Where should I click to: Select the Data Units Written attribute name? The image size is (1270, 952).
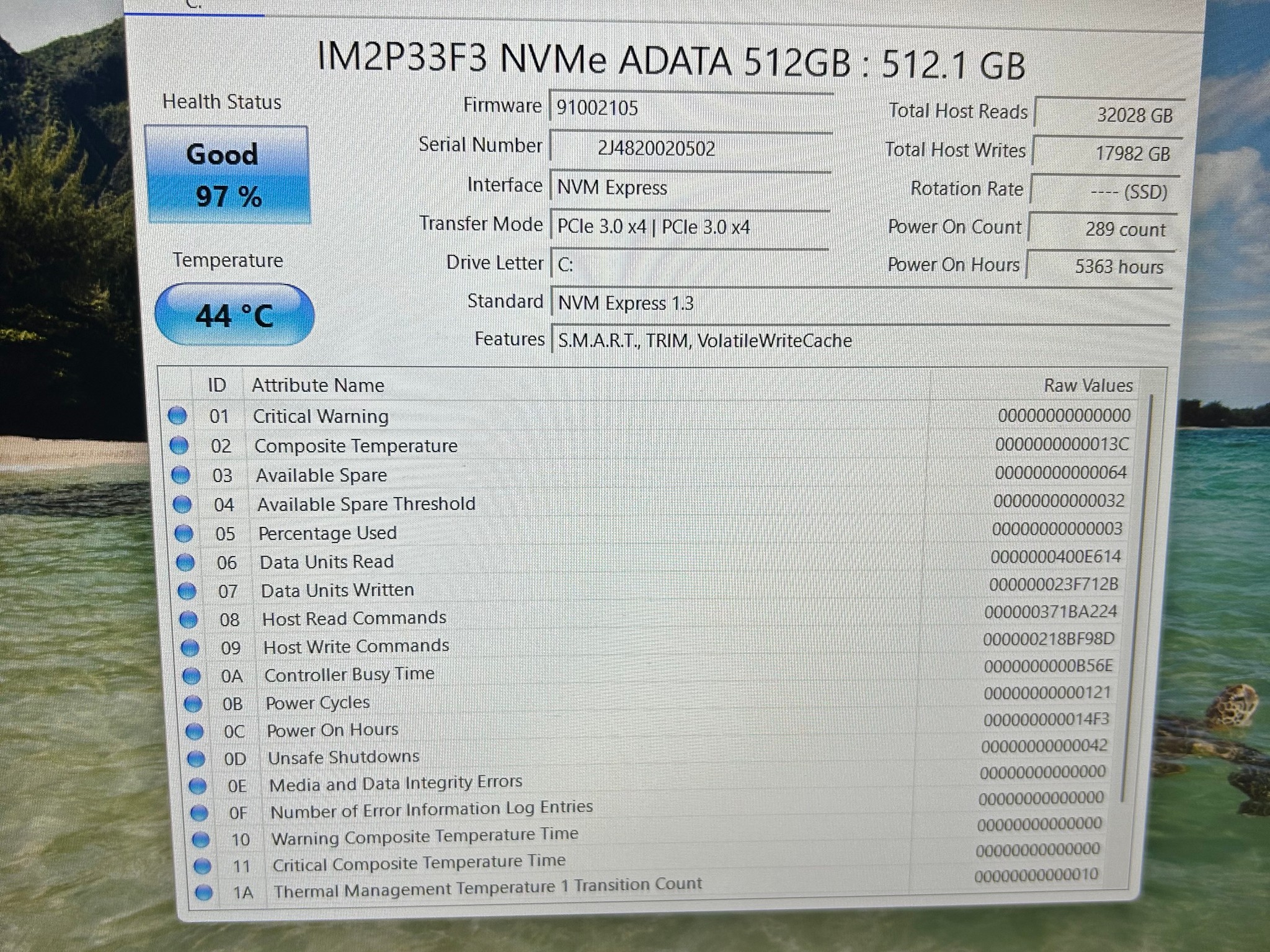(x=337, y=591)
